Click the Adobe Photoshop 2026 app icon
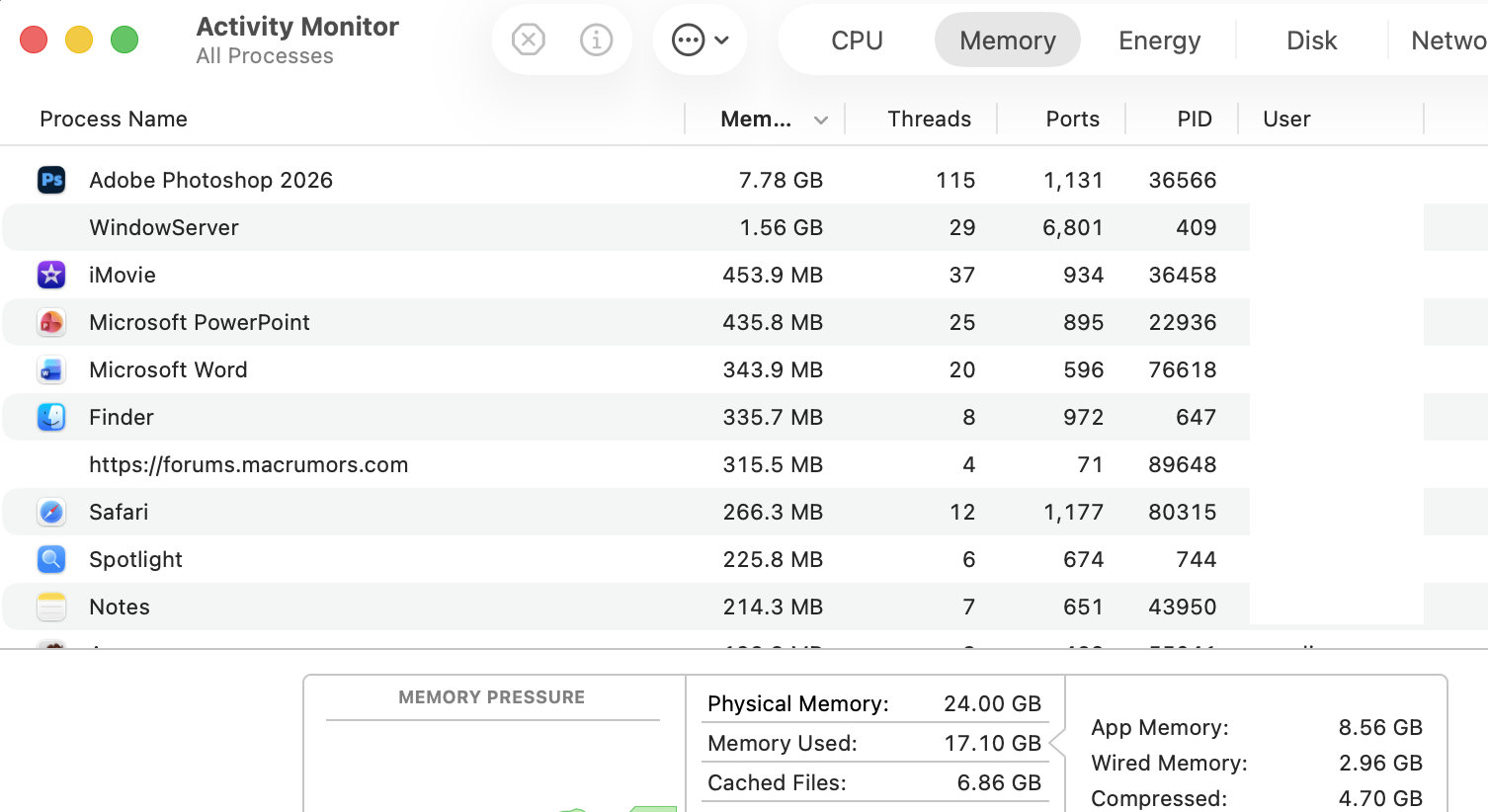Viewport: 1488px width, 812px height. point(51,180)
